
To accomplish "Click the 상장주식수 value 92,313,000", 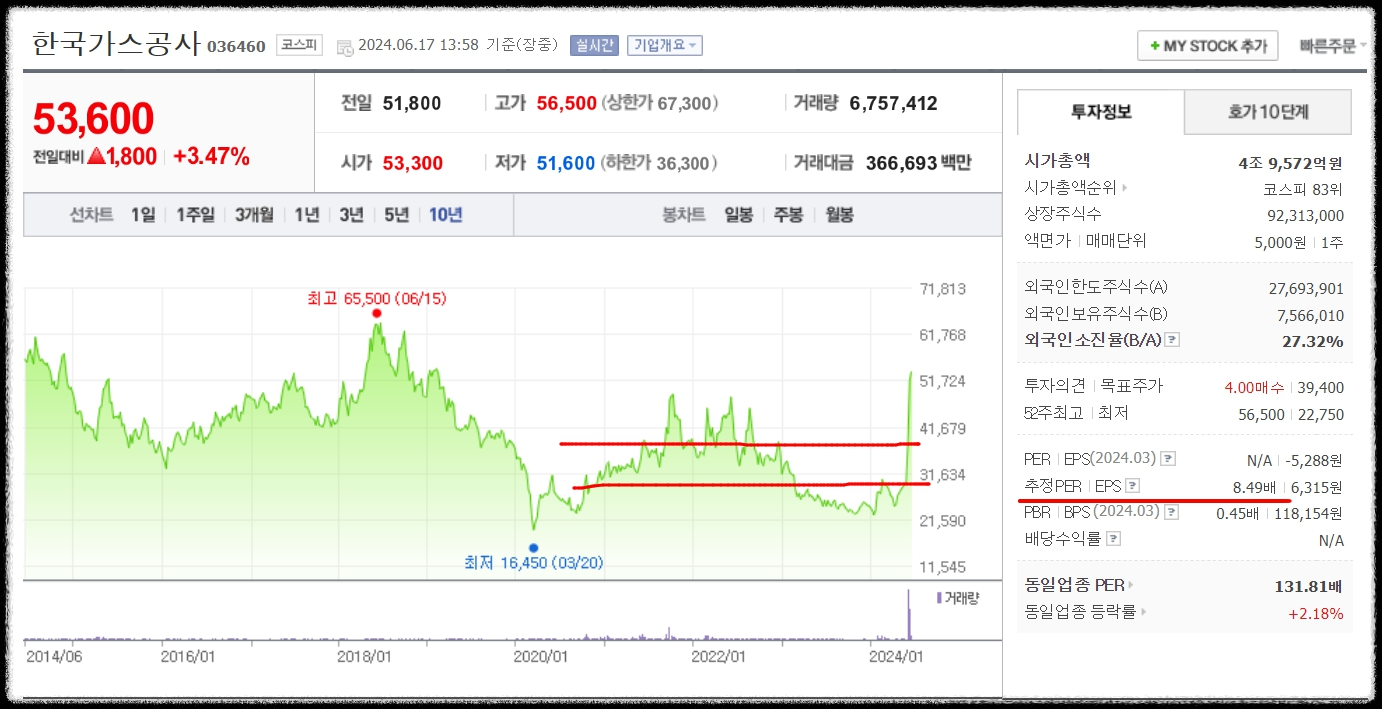I will click(1306, 215).
